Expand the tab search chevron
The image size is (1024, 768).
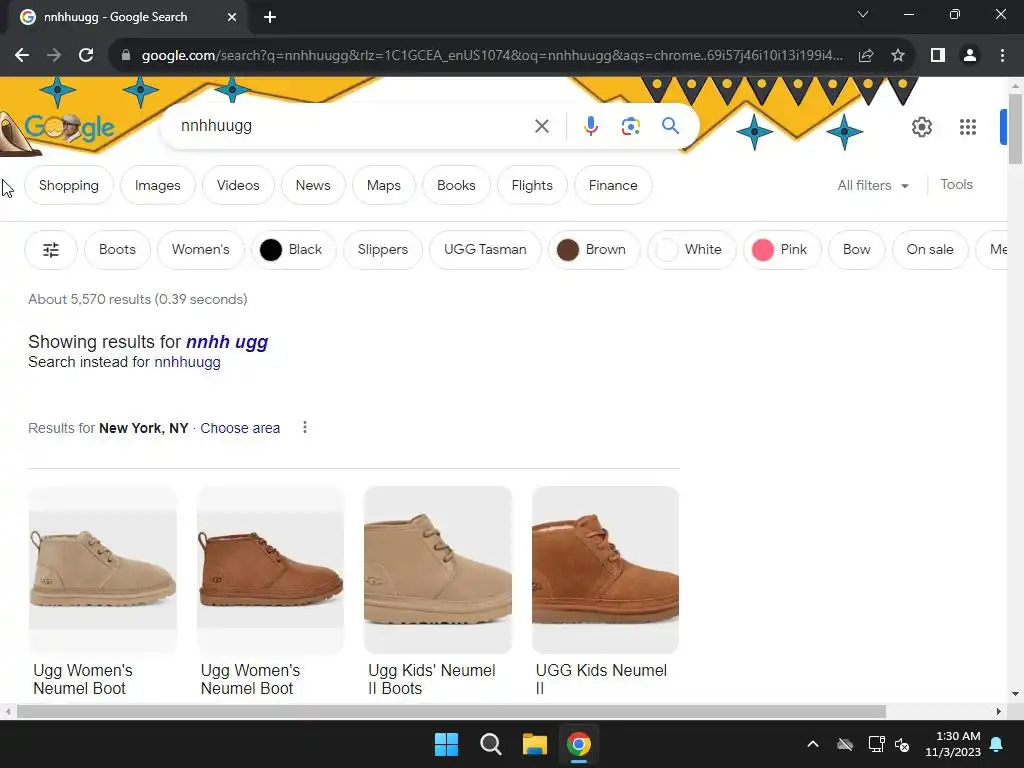(863, 14)
